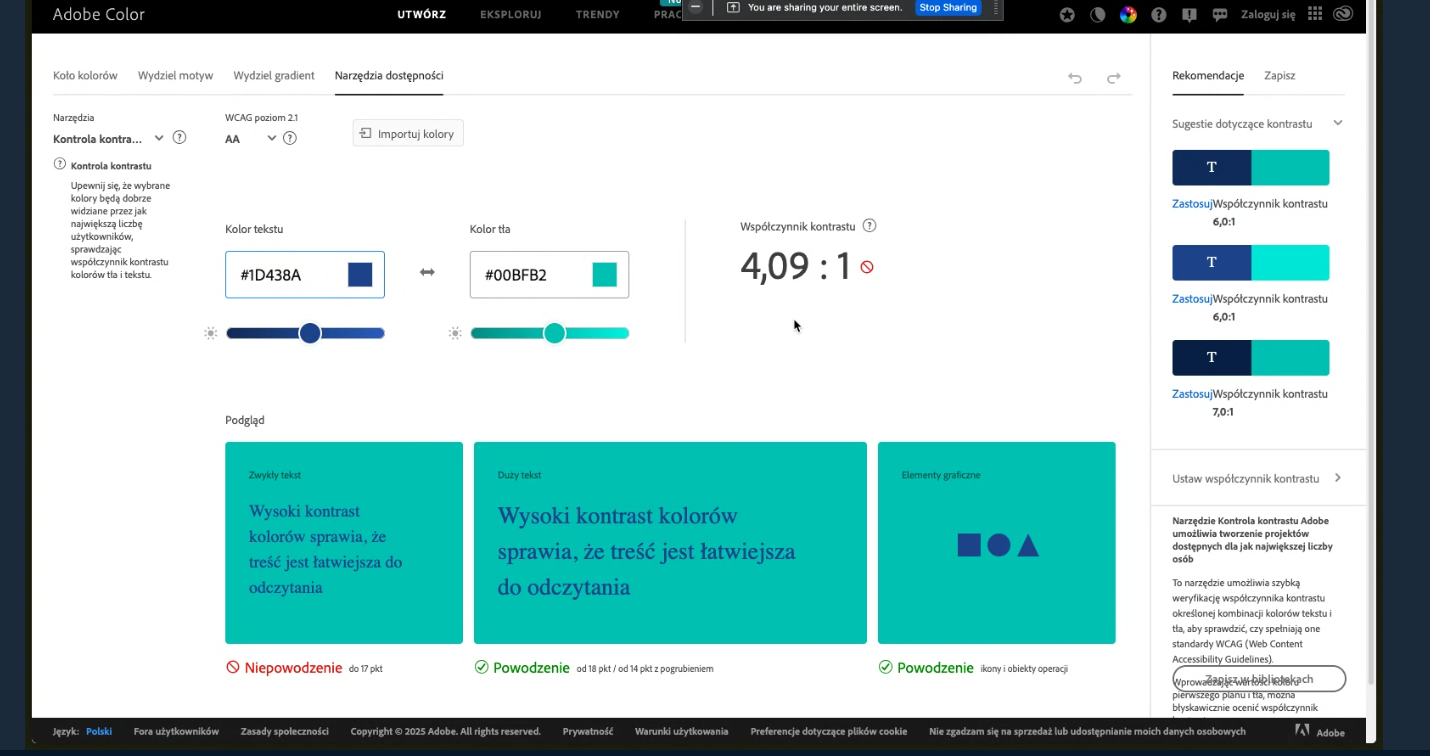Switch to Wydziel motyw tab
Viewport: 1430px width, 756px height.
point(175,75)
